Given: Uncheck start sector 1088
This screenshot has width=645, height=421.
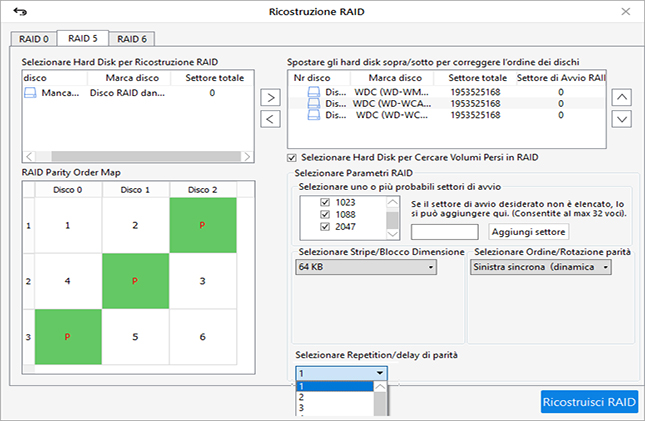Looking at the screenshot, I should [x=325, y=214].
